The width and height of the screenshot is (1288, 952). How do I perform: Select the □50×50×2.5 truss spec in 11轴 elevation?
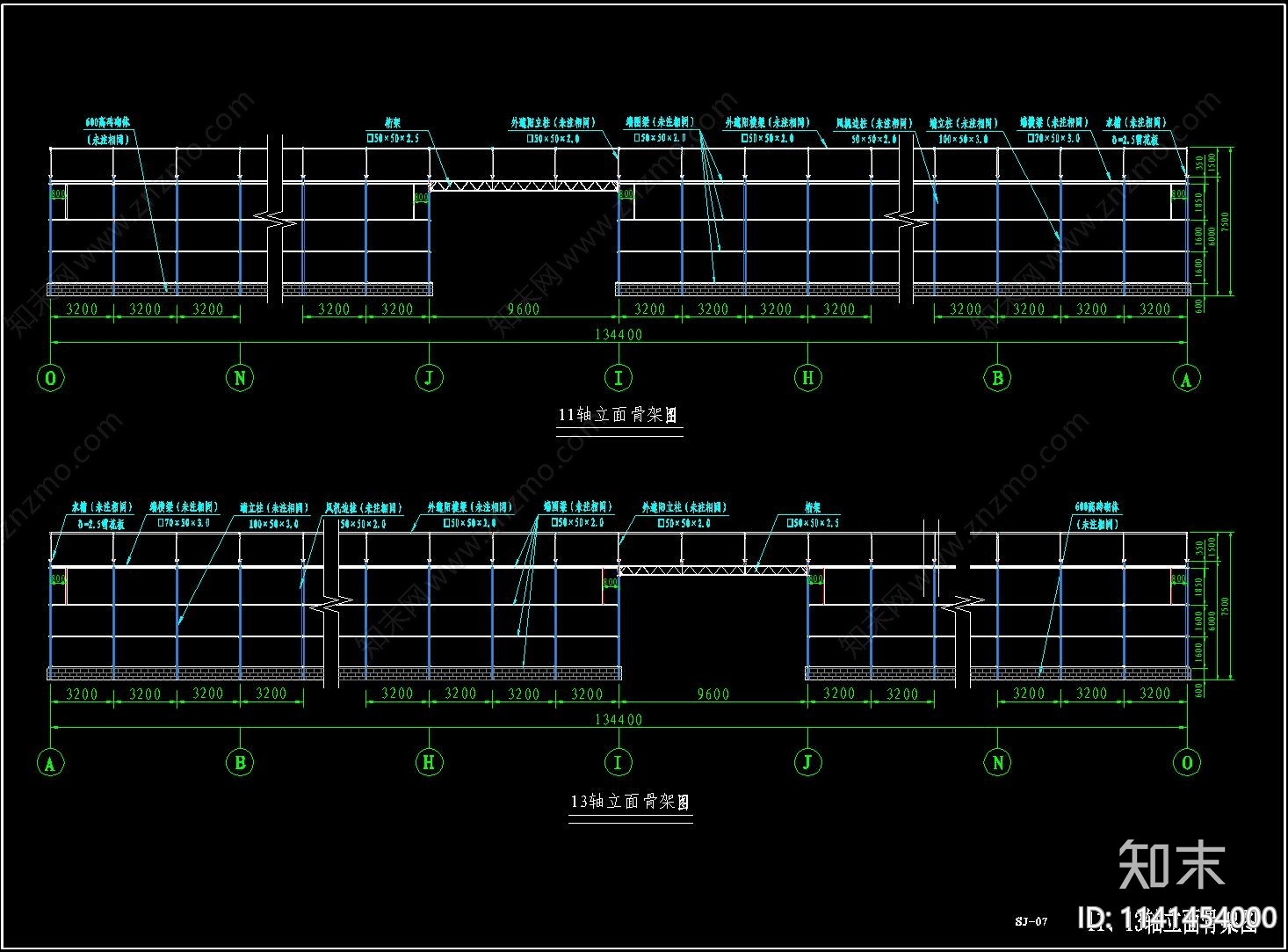(393, 139)
